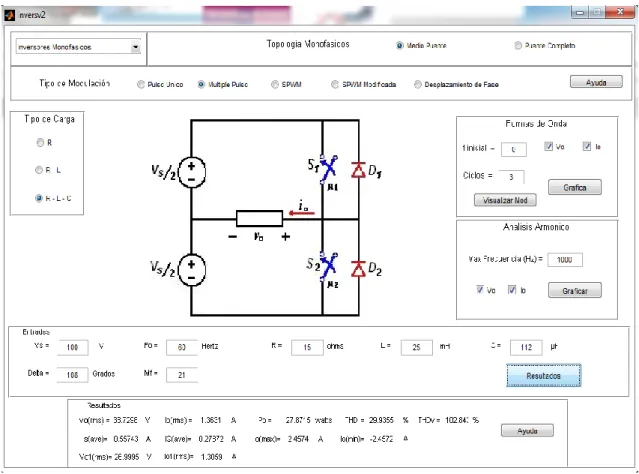Click the Ciclos input field
The image size is (639, 474).
(x=511, y=177)
